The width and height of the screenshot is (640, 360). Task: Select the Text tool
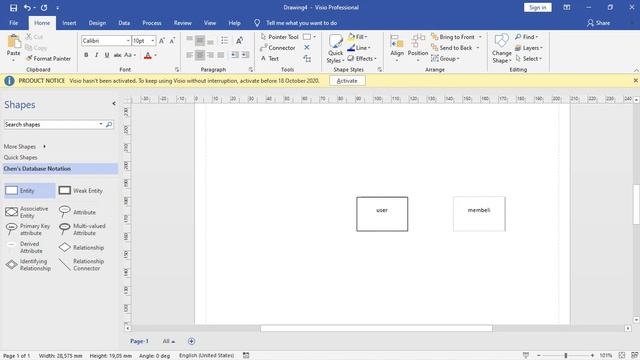point(270,58)
